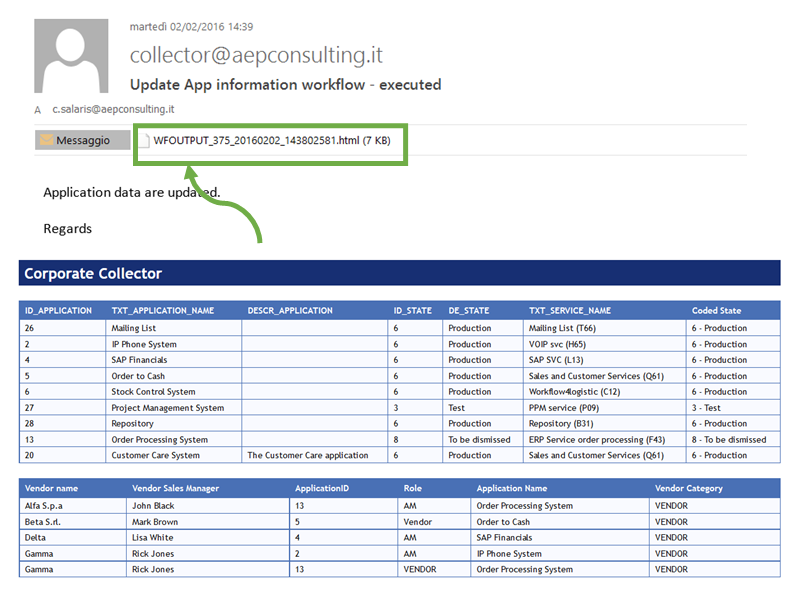Viewport: 792px width, 595px height.
Task: Select 'Project Management System' cell
Action: tap(173, 408)
